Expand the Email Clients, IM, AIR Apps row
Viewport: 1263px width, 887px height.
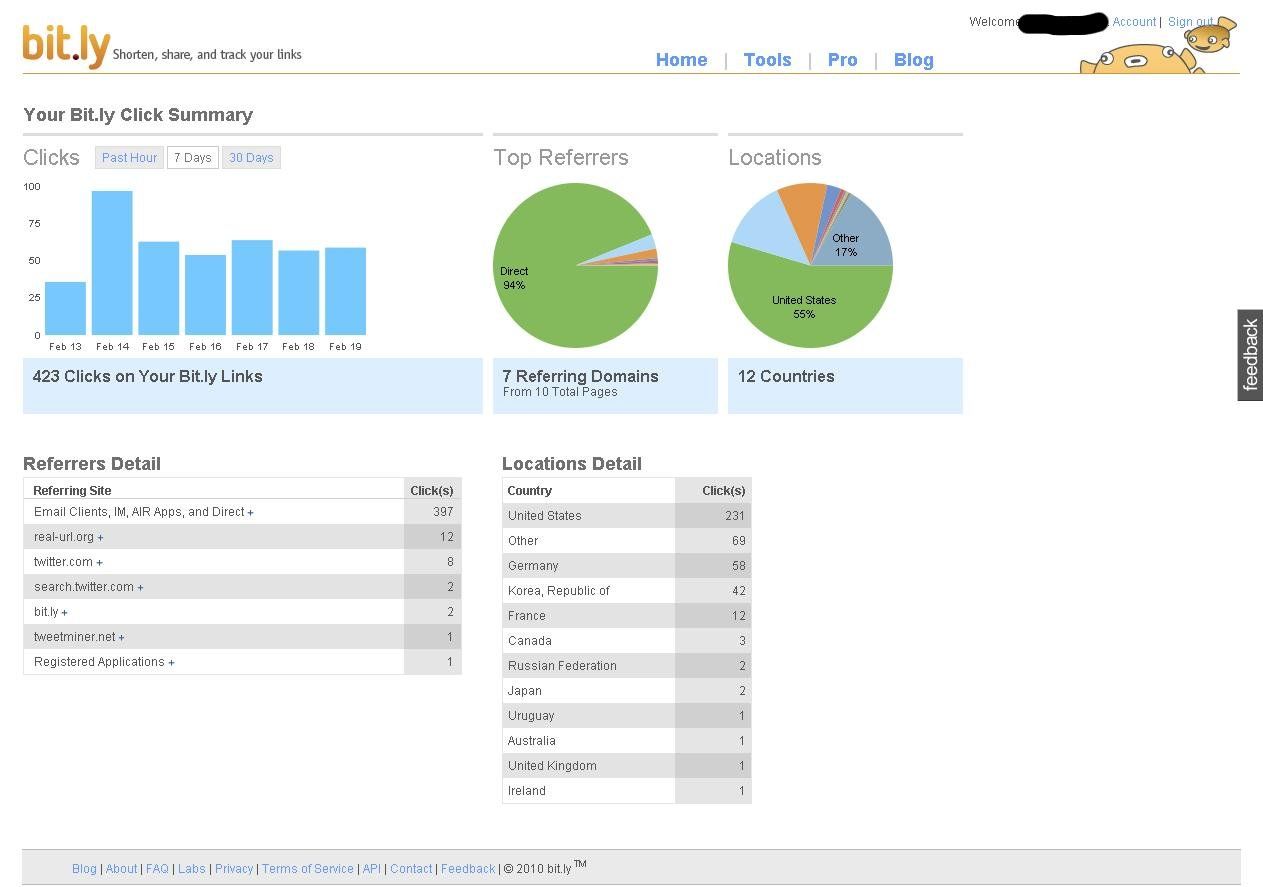pyautogui.click(x=250, y=513)
